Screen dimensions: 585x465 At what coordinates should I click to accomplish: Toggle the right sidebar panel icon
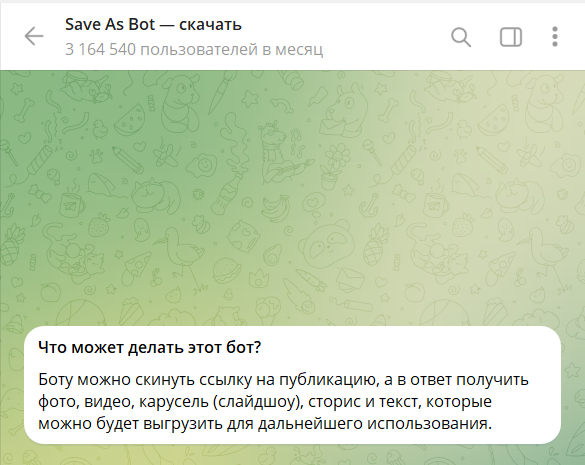(x=511, y=37)
